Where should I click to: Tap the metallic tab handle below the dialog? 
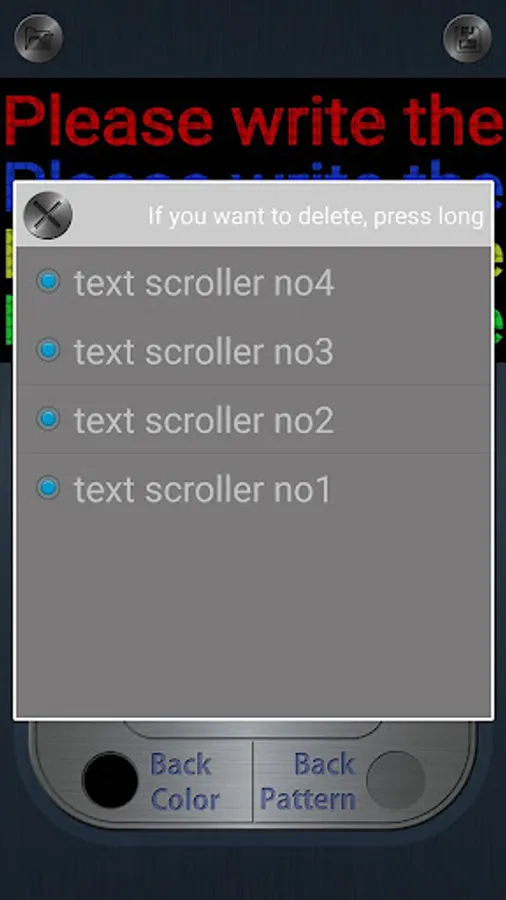point(253,728)
